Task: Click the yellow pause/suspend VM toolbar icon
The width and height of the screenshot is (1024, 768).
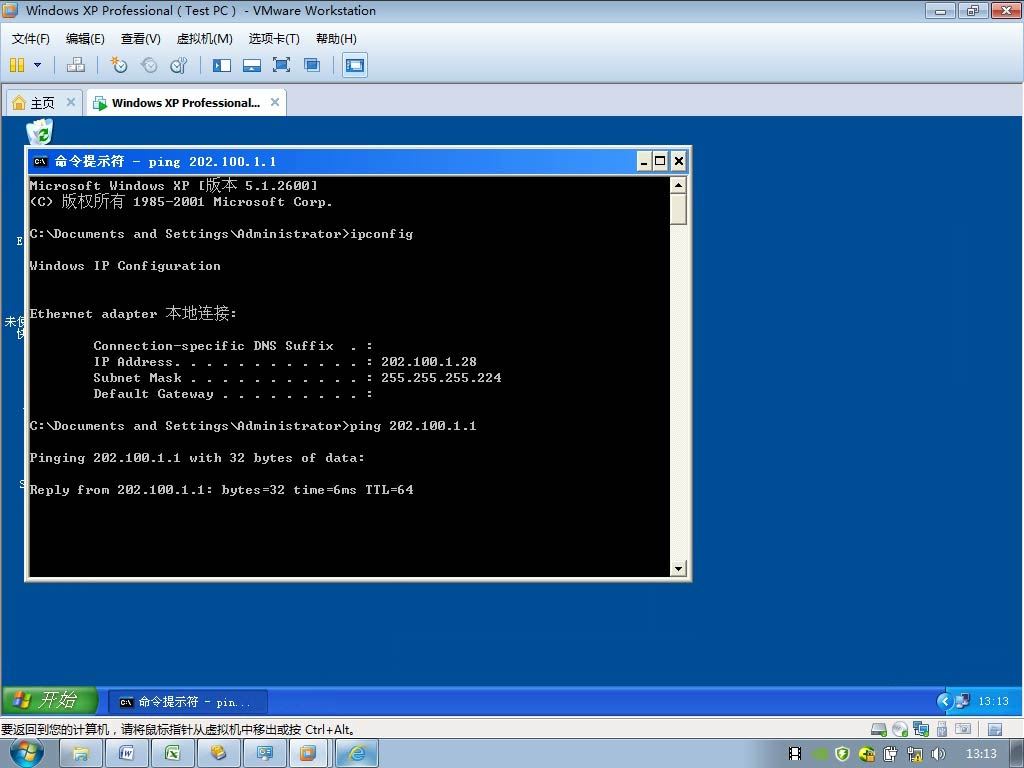Action: tap(18, 65)
